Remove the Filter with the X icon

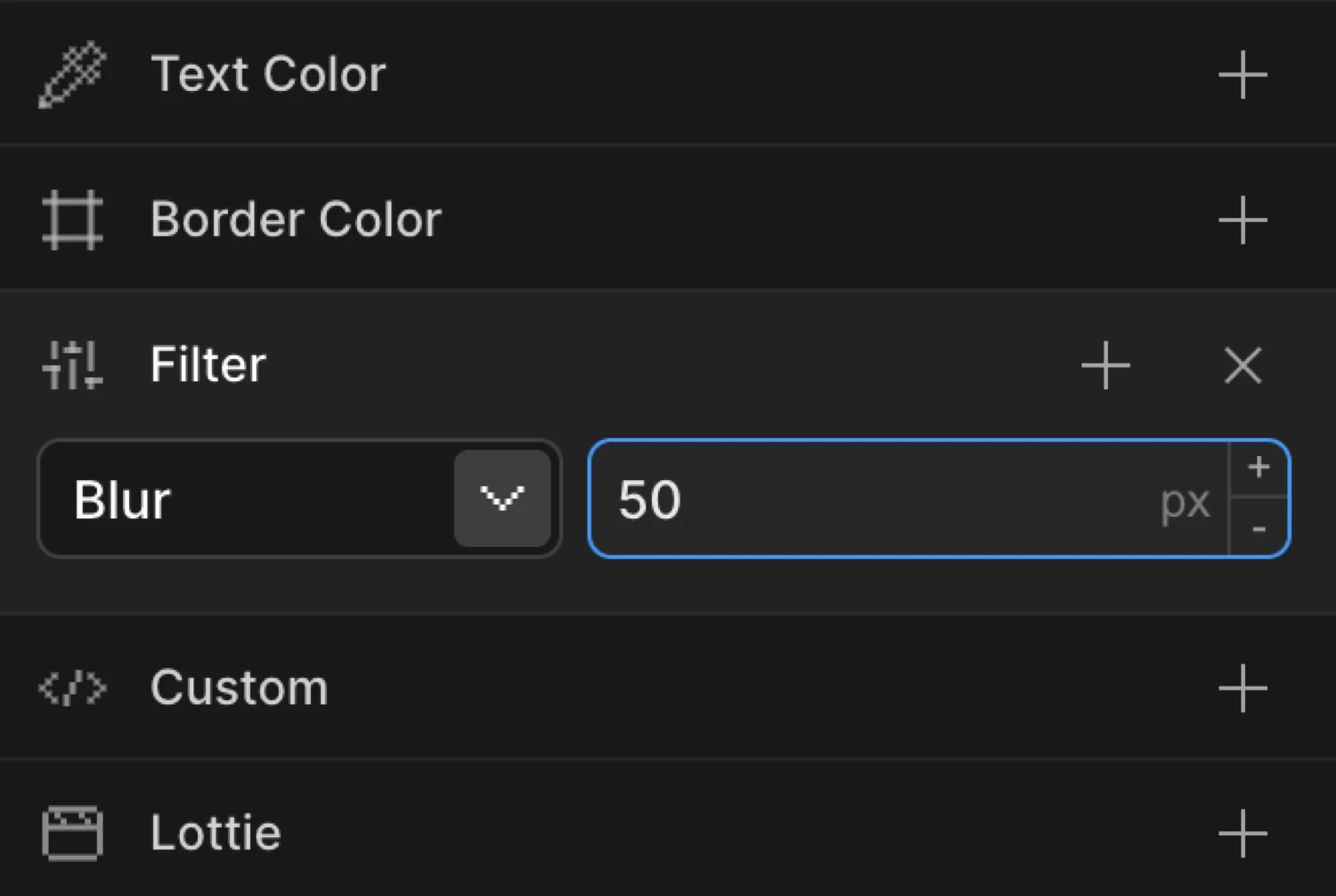[x=1242, y=365]
